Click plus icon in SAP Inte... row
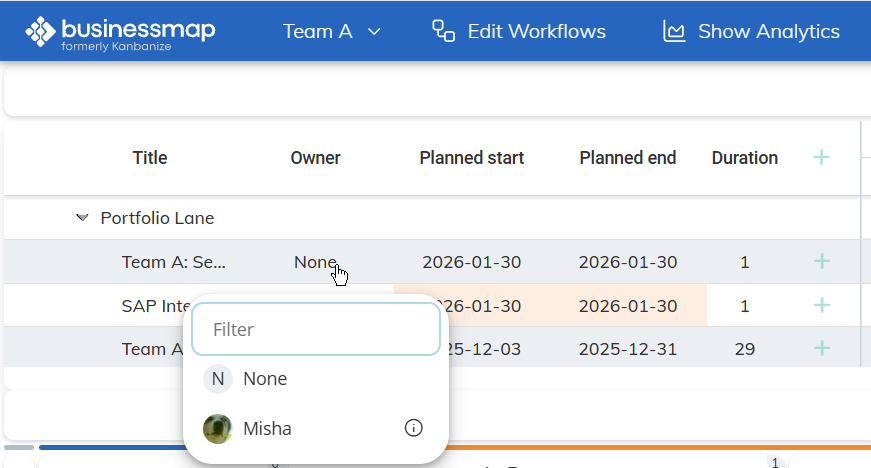871x468 pixels. click(x=821, y=305)
